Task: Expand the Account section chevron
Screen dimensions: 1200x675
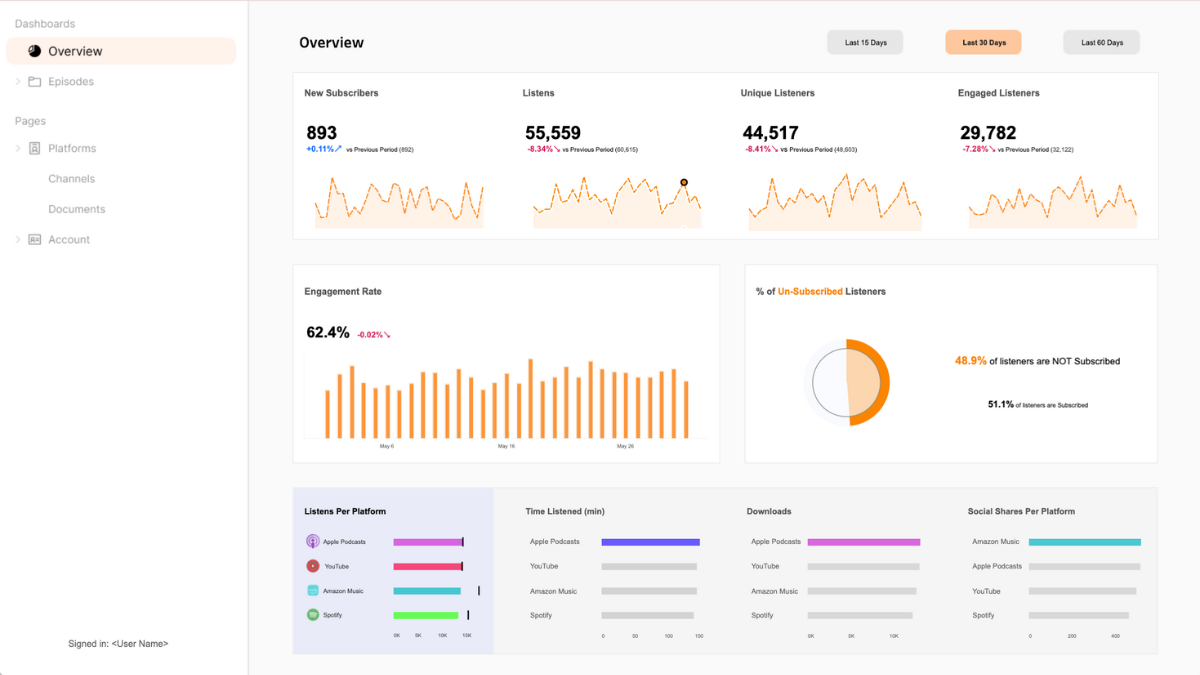Action: [x=18, y=240]
